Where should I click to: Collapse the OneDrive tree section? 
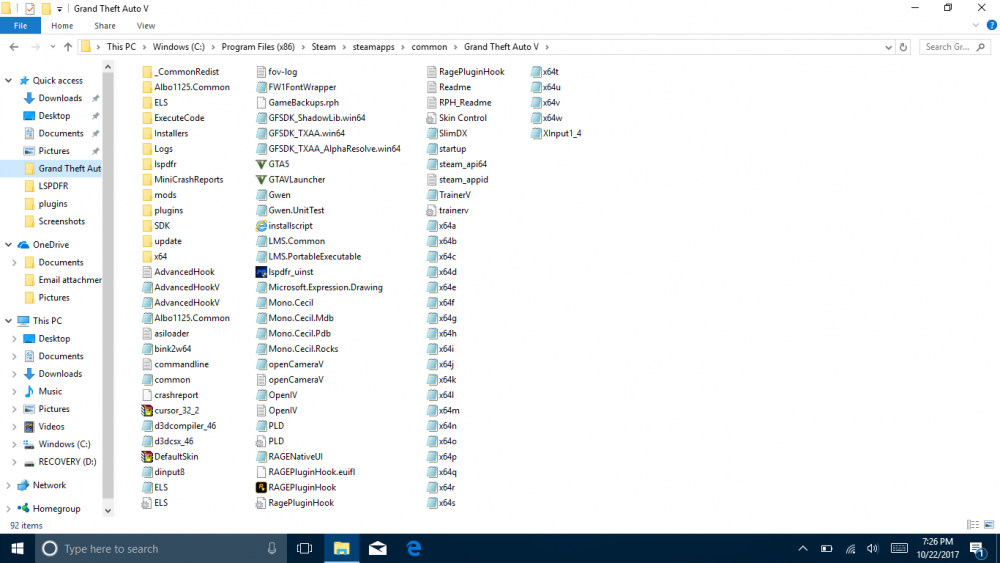tap(8, 244)
